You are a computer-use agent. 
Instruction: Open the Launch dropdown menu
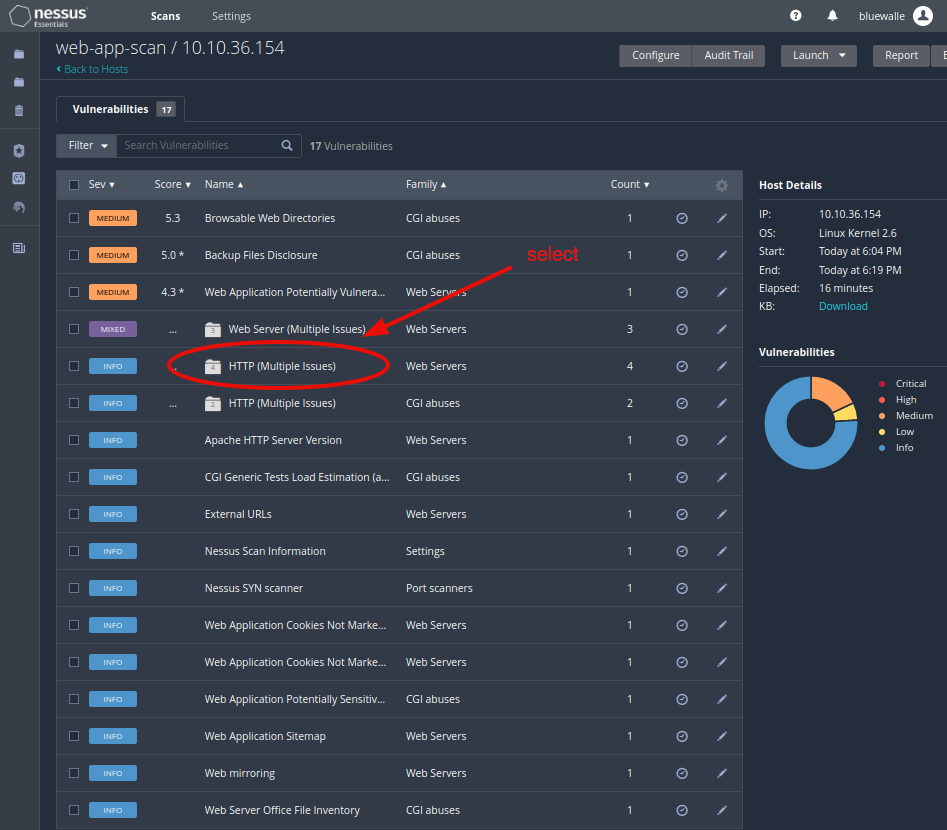coord(818,55)
